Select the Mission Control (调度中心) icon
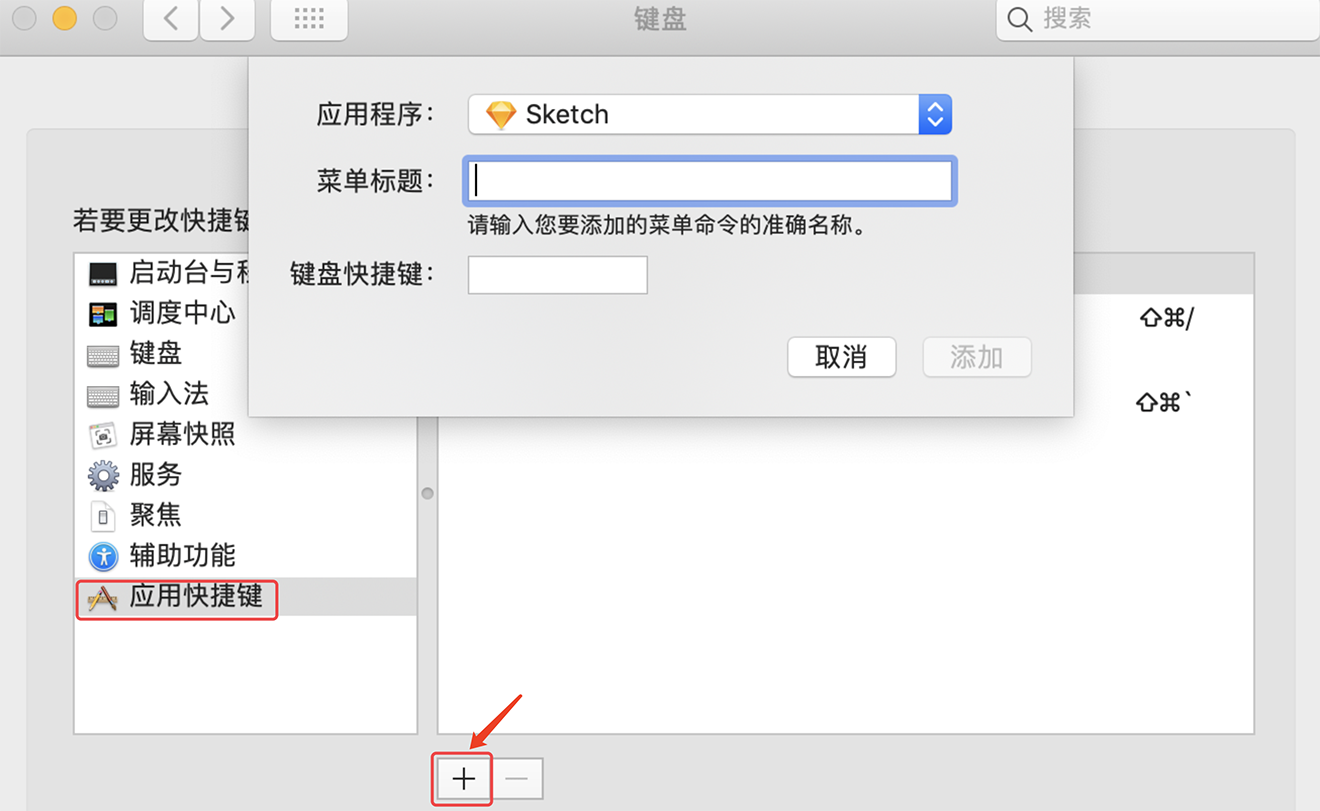The width and height of the screenshot is (1320, 811). click(103, 314)
